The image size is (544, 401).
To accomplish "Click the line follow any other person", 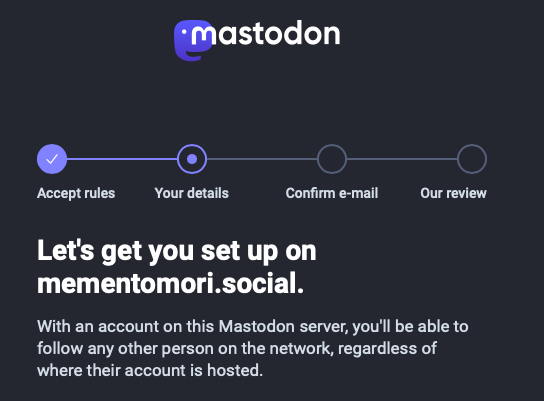I will [x=237, y=348].
